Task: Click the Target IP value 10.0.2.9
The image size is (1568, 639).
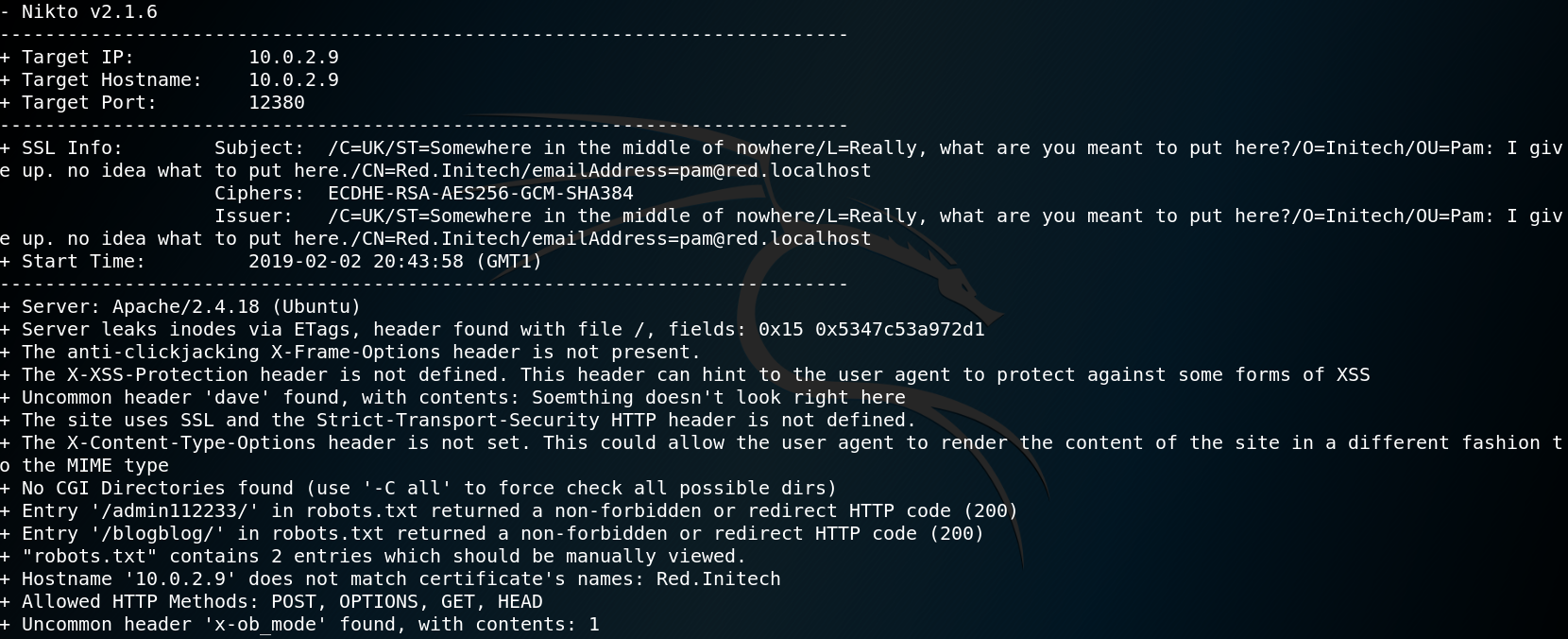Action: point(294,58)
